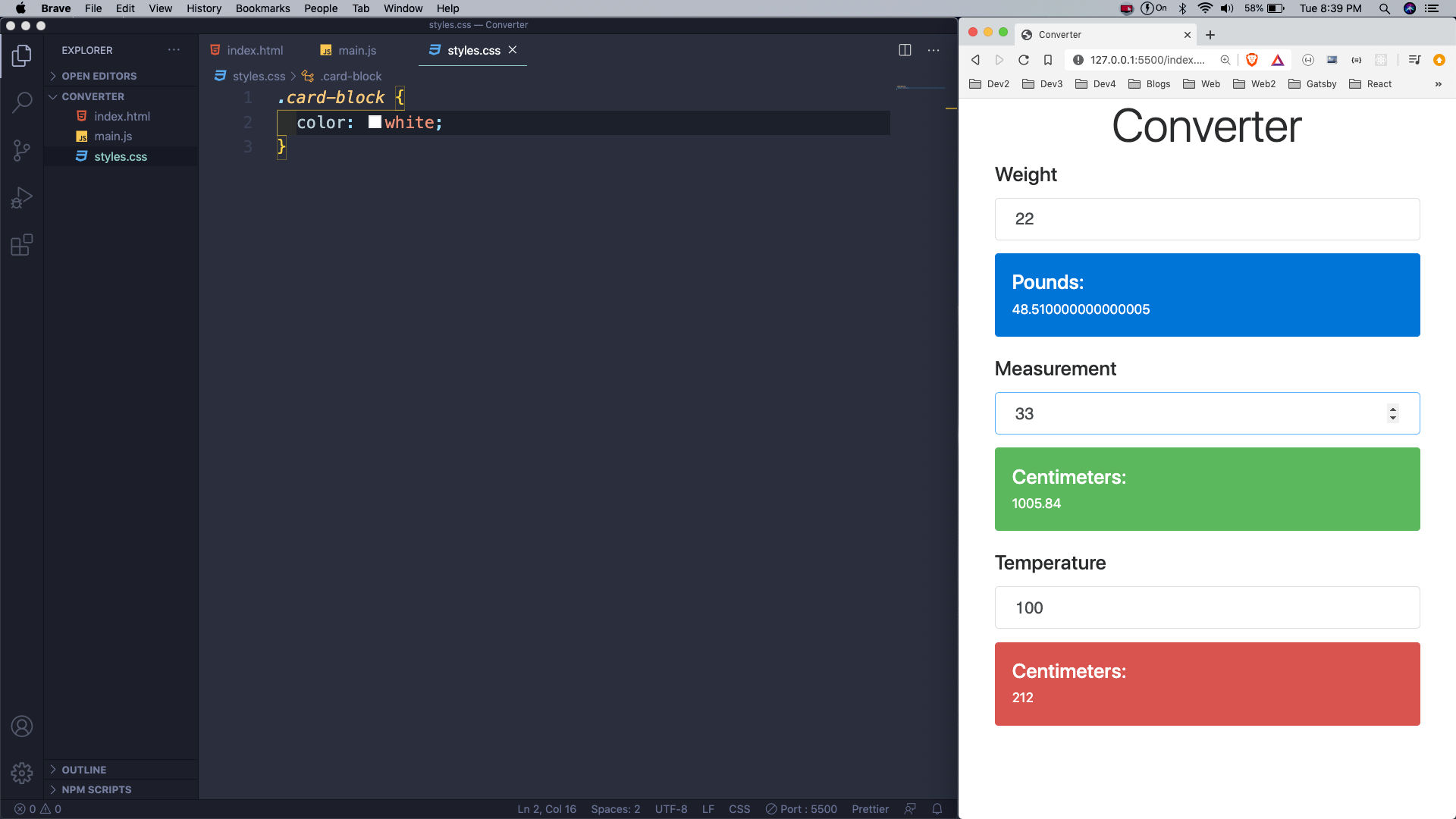Click the Measurement number stepper arrows
1456x819 pixels.
(1392, 413)
